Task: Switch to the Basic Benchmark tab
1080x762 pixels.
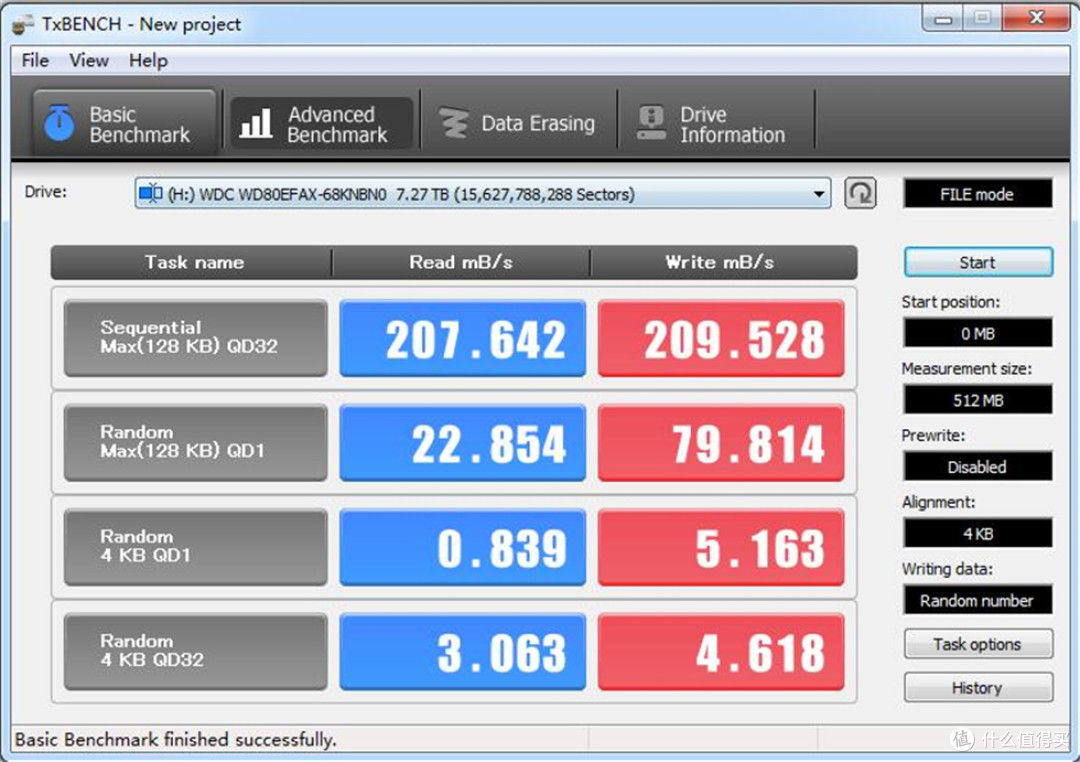Action: pos(125,124)
